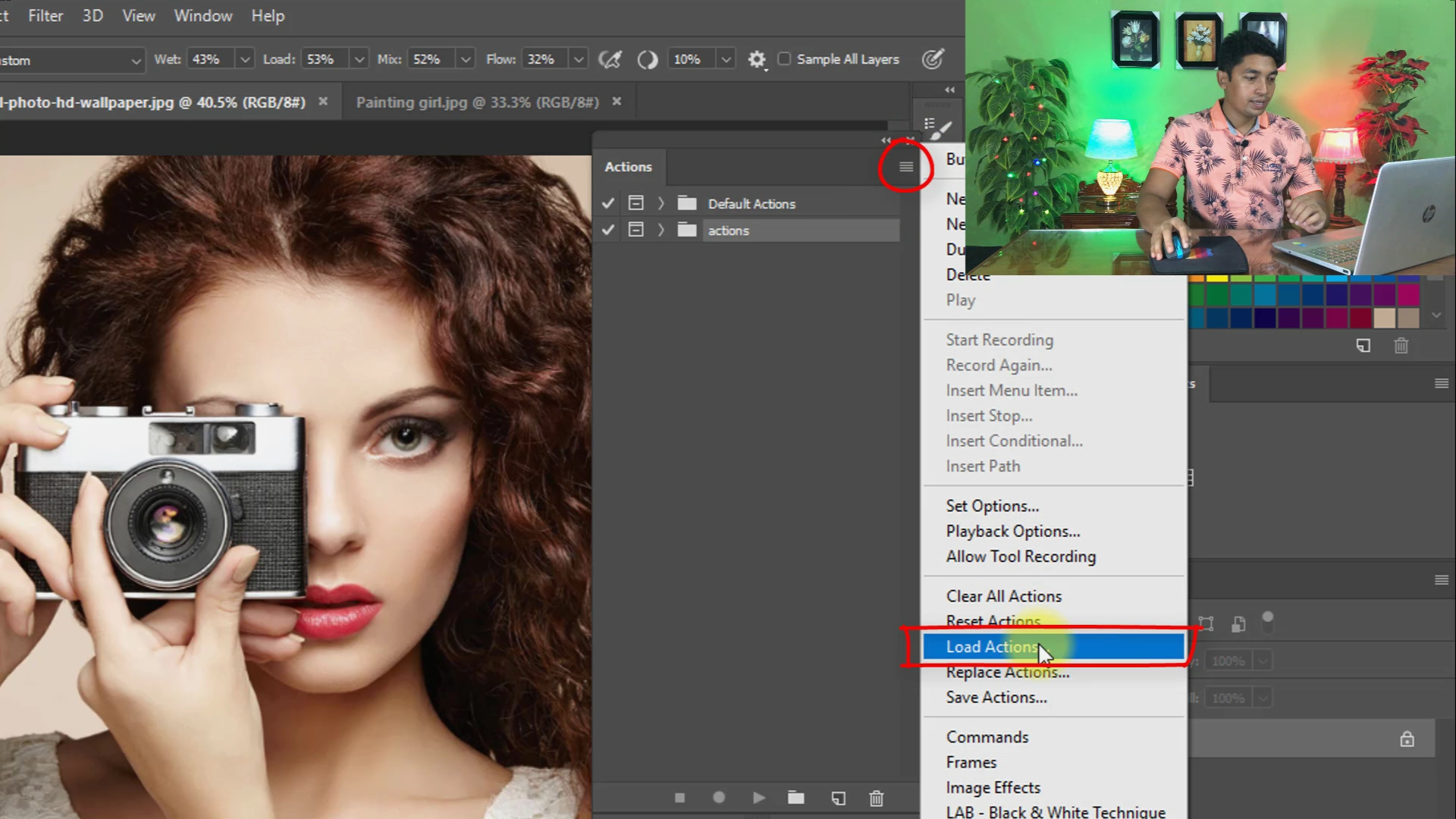Open the brush gear settings icon

tap(756, 59)
